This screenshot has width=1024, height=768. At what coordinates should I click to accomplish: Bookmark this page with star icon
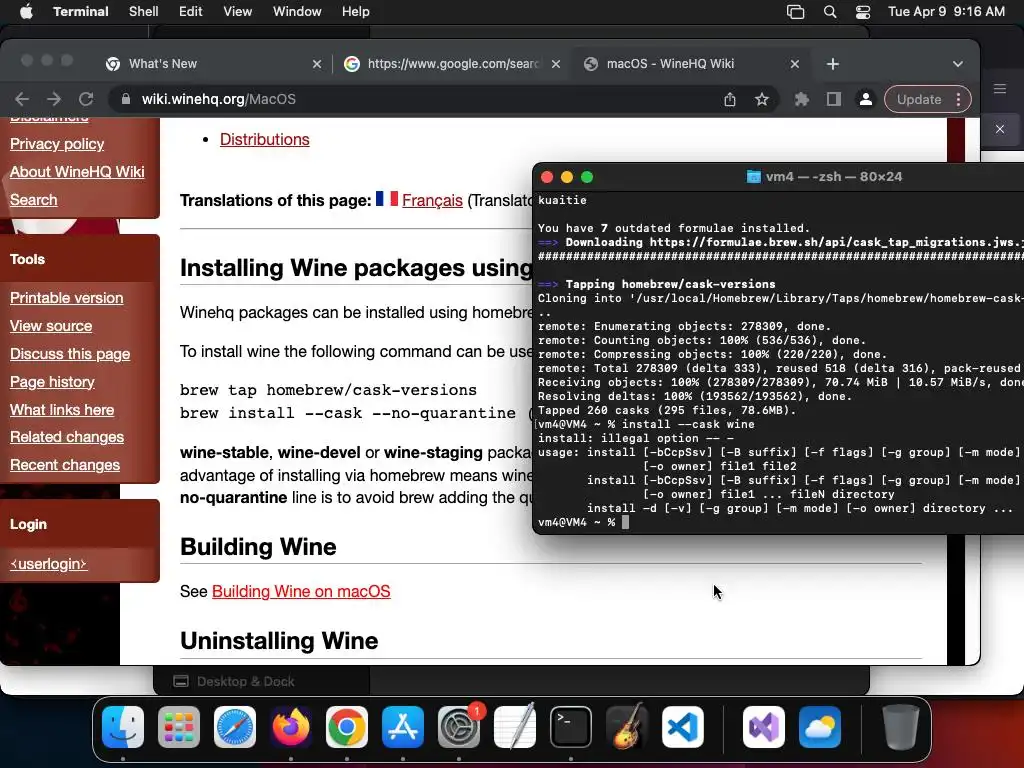[x=762, y=99]
